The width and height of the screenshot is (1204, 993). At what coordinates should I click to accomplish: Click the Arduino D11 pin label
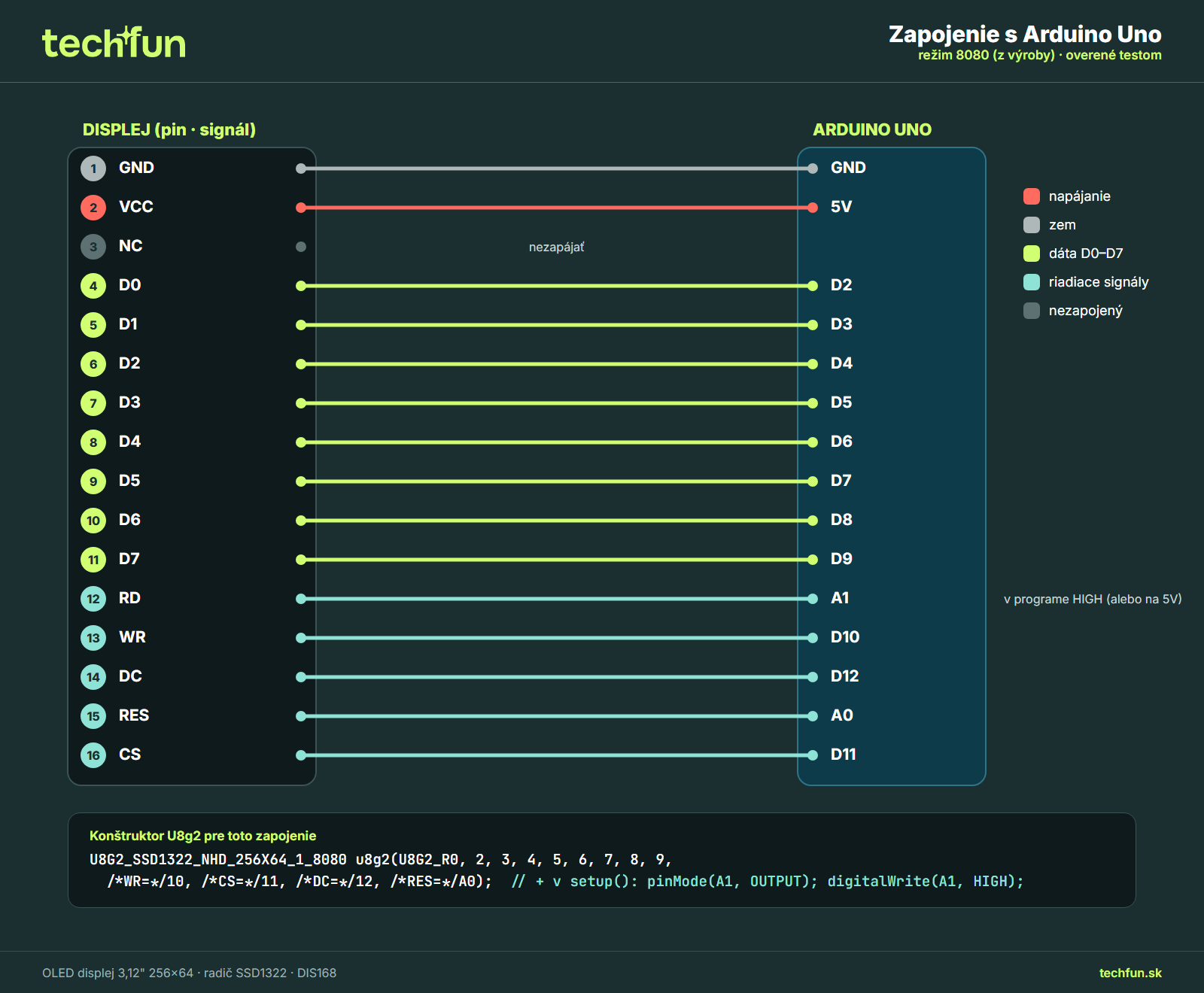[x=844, y=755]
